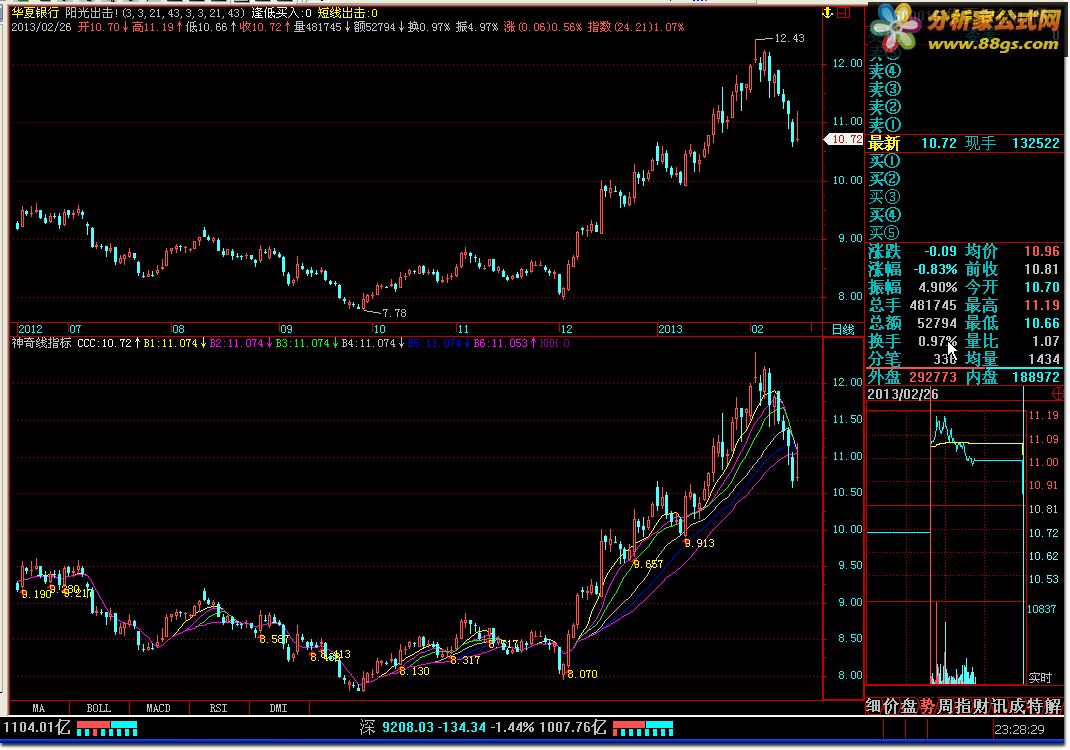Click the 华夏银行 stock name
Image resolution: width=1070 pixels, height=750 pixels.
(35, 13)
